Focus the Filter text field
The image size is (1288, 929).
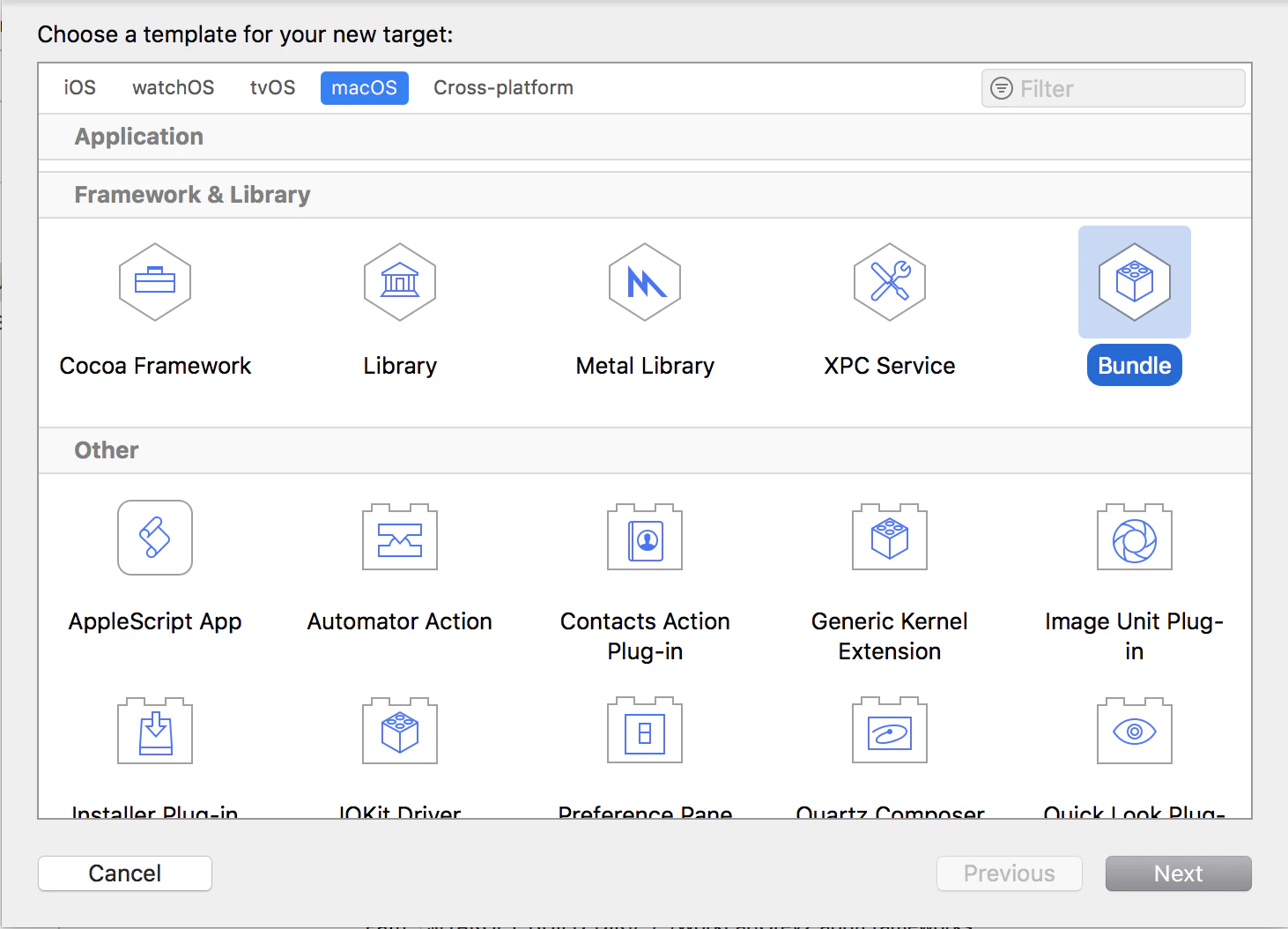1114,88
